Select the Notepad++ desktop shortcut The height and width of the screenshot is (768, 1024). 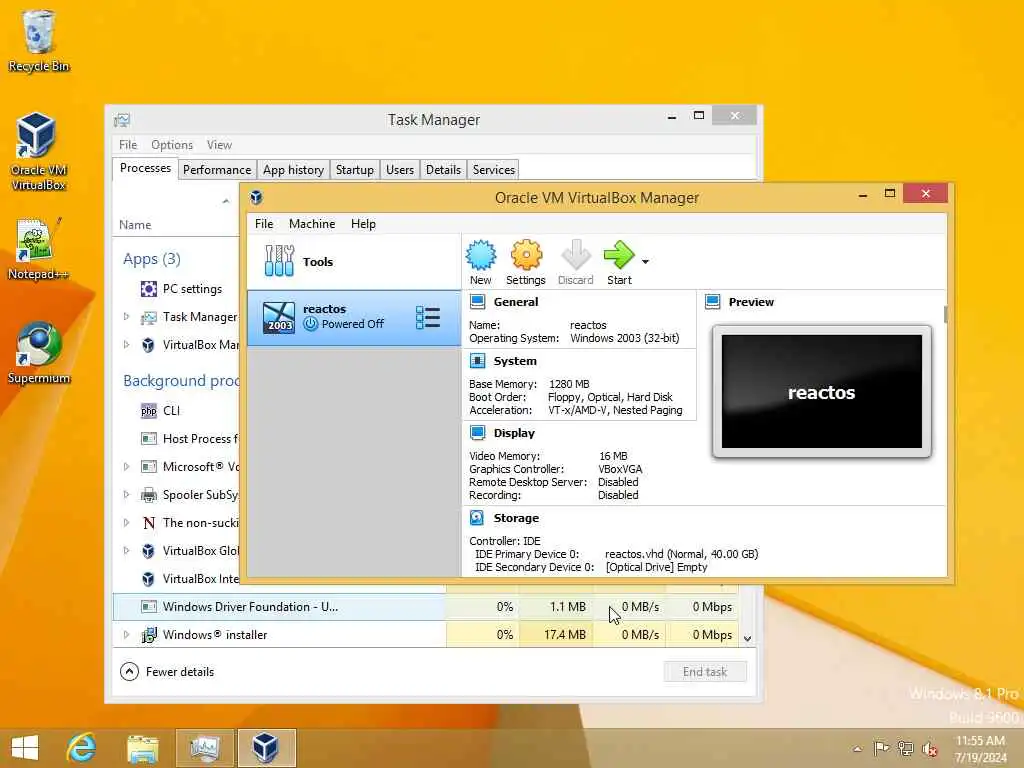click(x=38, y=249)
